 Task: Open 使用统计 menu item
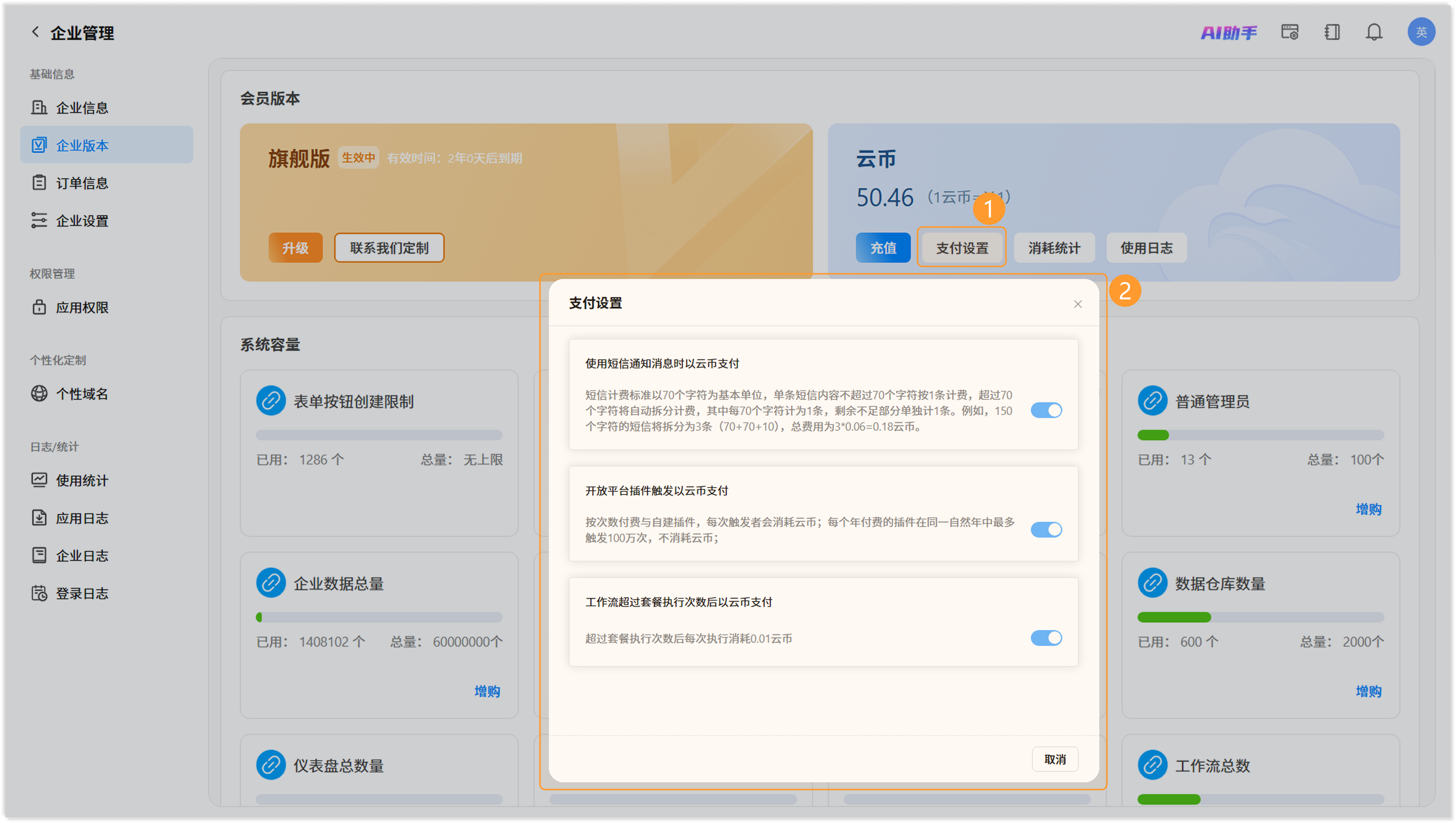106,480
